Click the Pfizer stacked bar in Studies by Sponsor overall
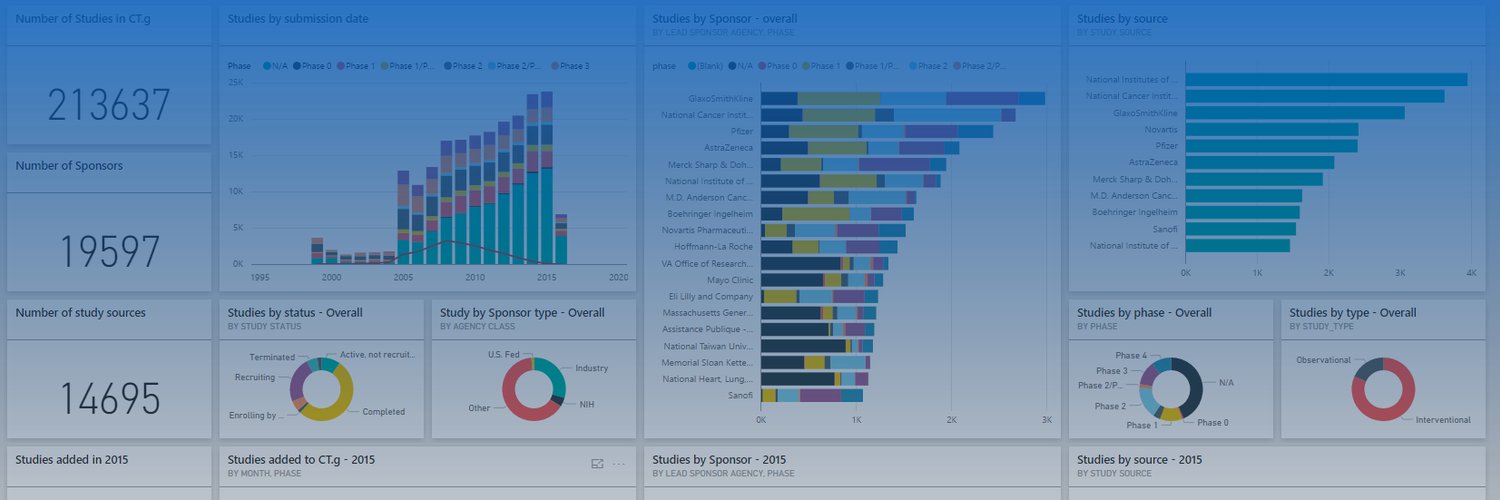This screenshot has width=1500, height=500. 877,131
